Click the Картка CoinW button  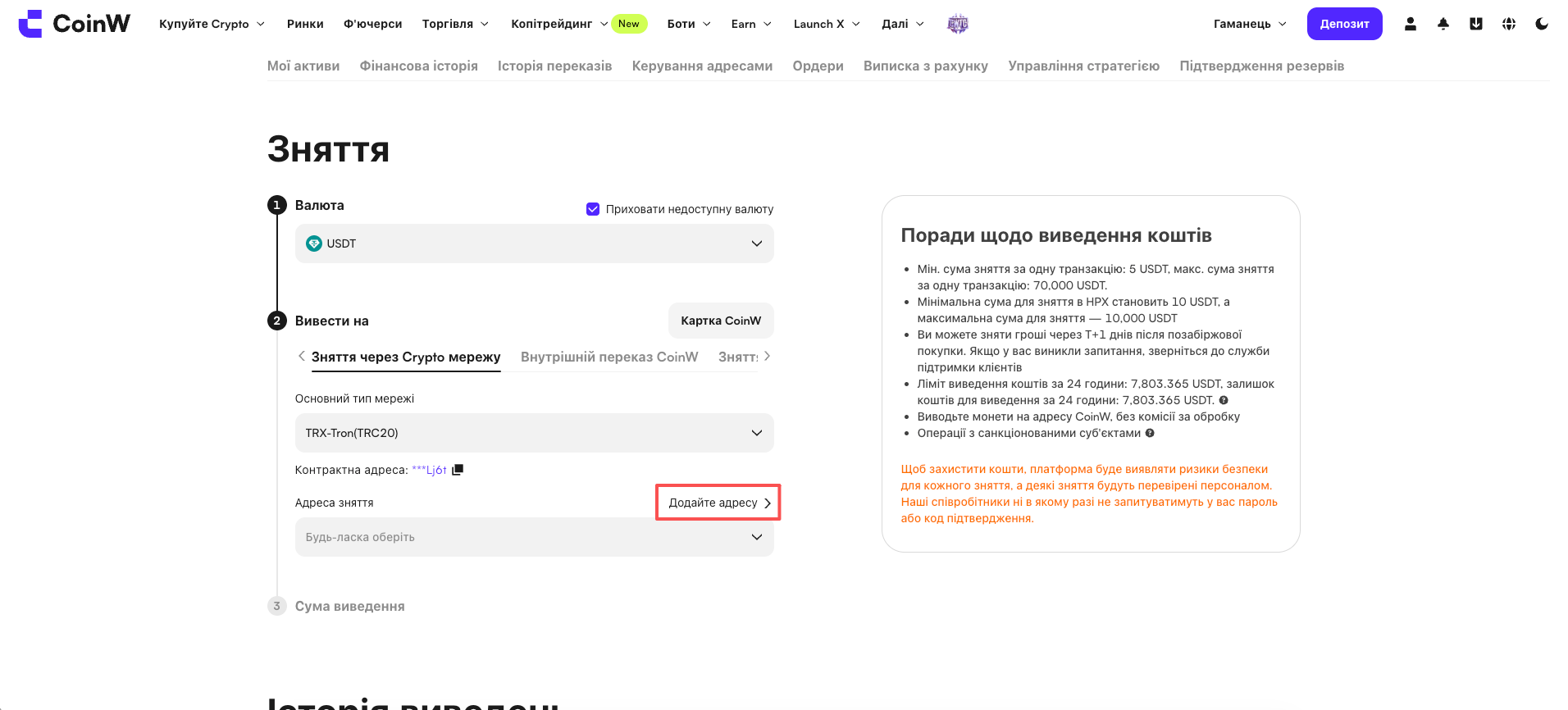tap(721, 321)
